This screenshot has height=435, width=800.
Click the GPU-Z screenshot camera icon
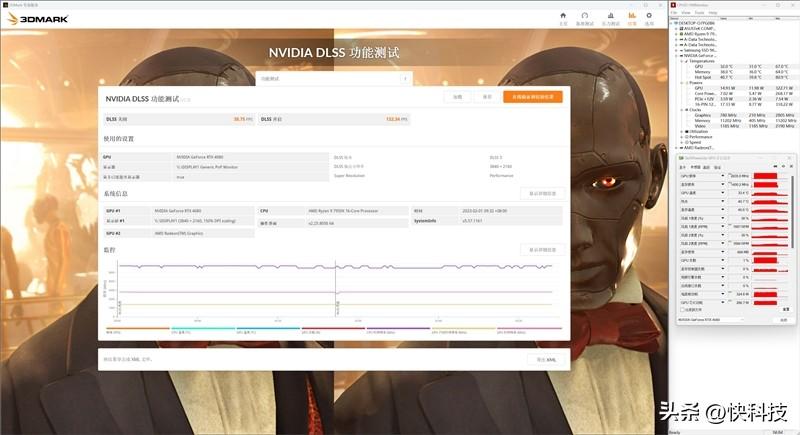coord(776,165)
